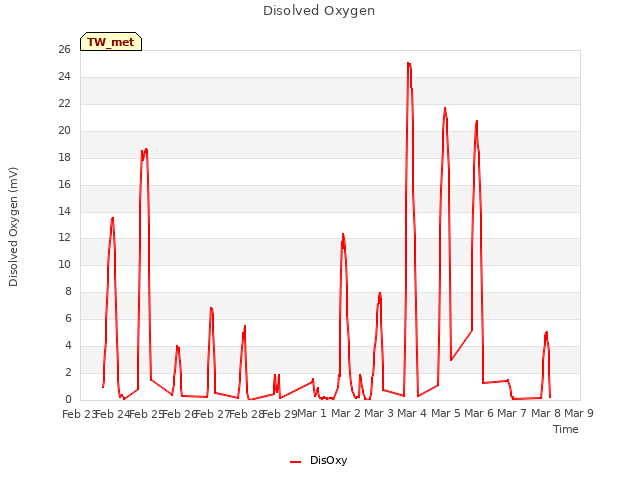This screenshot has width=640, height=480.
Task: Click the peak near 12.3 on Mar 2
Action: 343,234
